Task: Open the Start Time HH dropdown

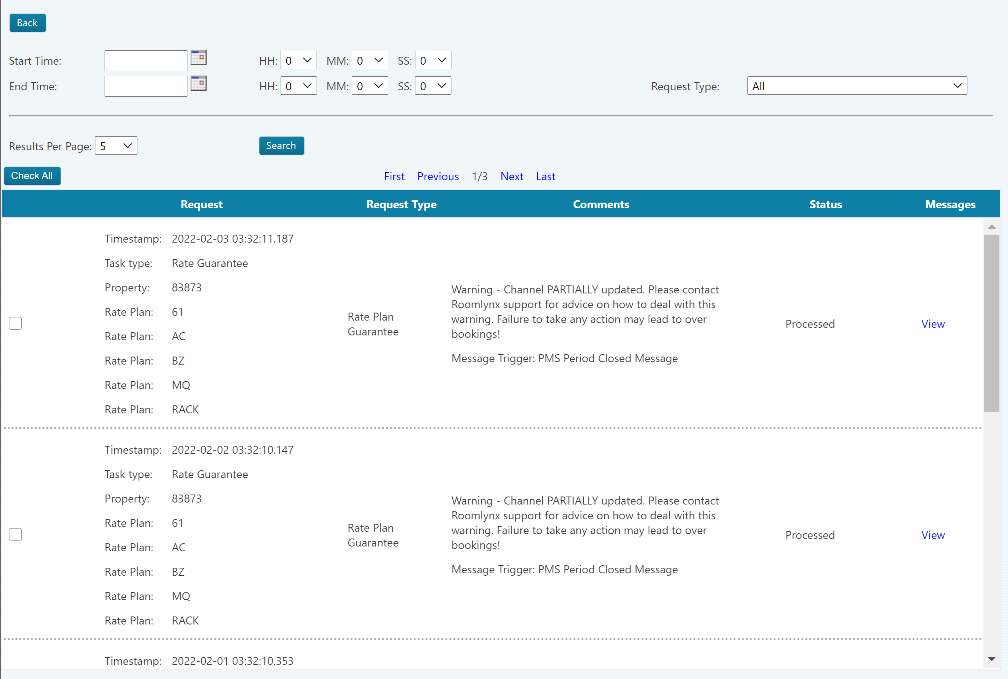Action: click(299, 60)
